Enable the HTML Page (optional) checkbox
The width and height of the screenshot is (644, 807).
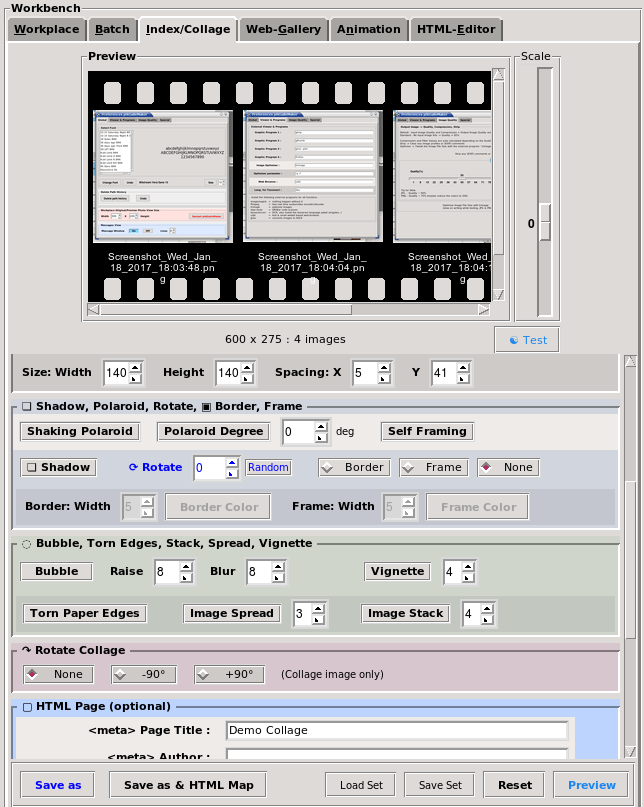(x=28, y=707)
